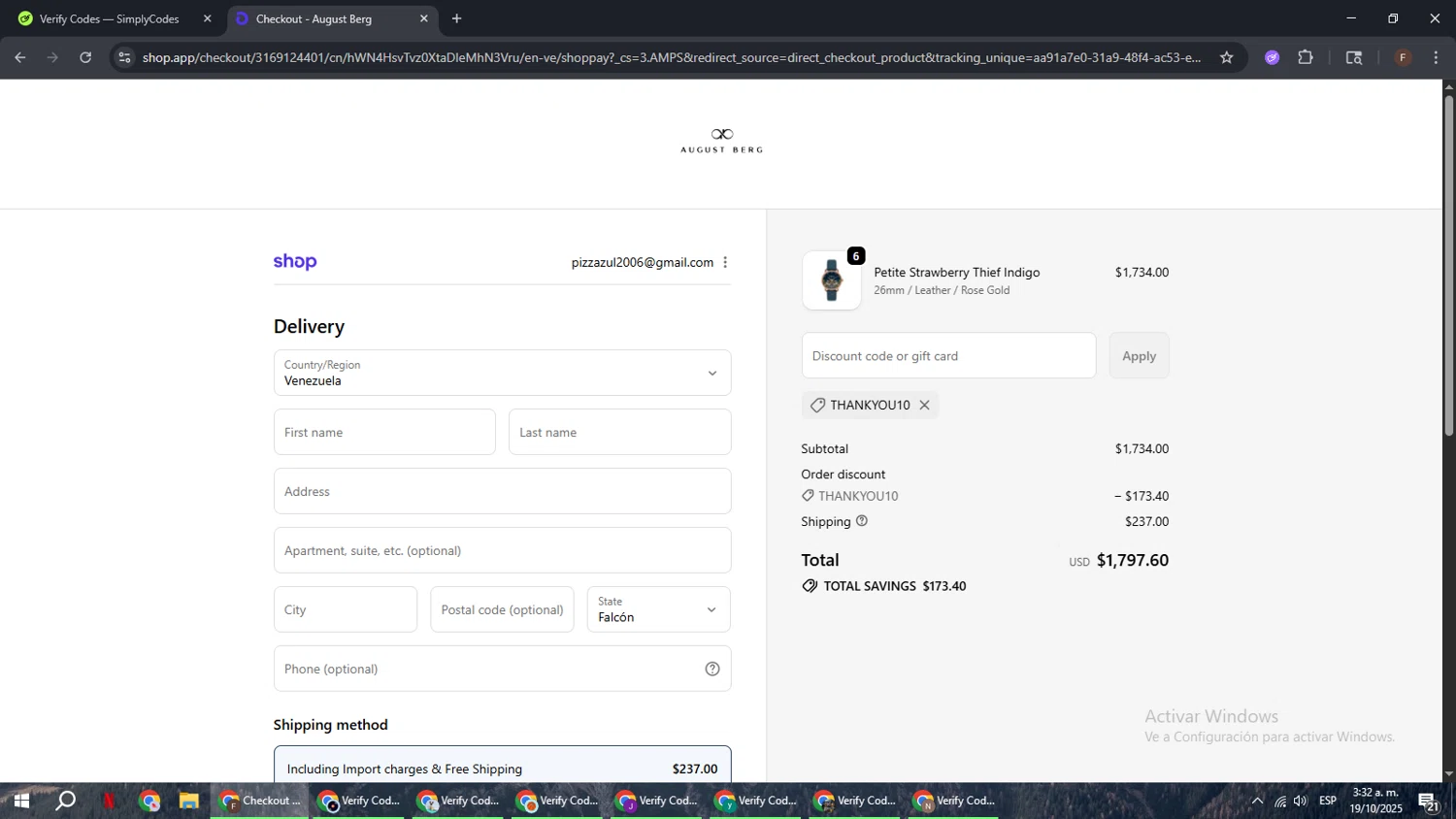Open the State dropdown showing Falcón
Screen dimensions: 1456x819
point(658,609)
